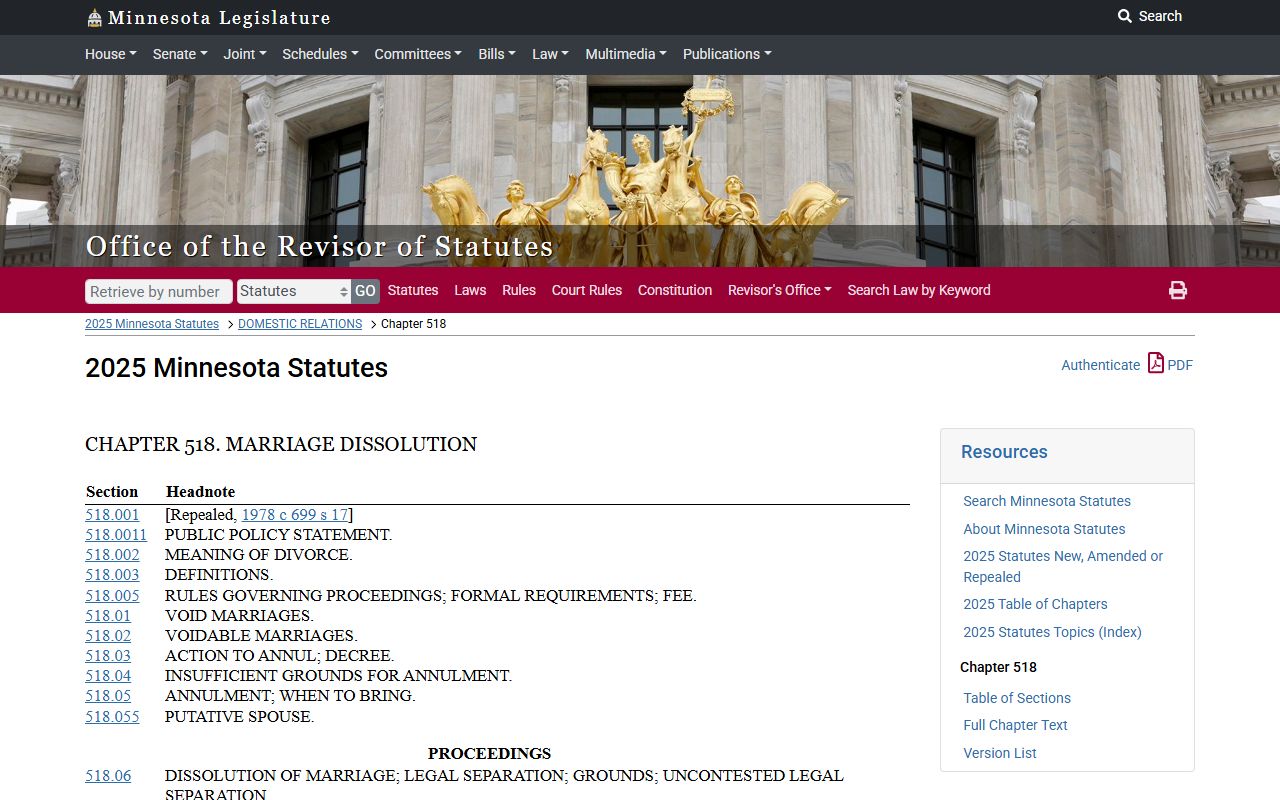Open the Statutes type select box
This screenshot has width=1280, height=800.
[294, 291]
